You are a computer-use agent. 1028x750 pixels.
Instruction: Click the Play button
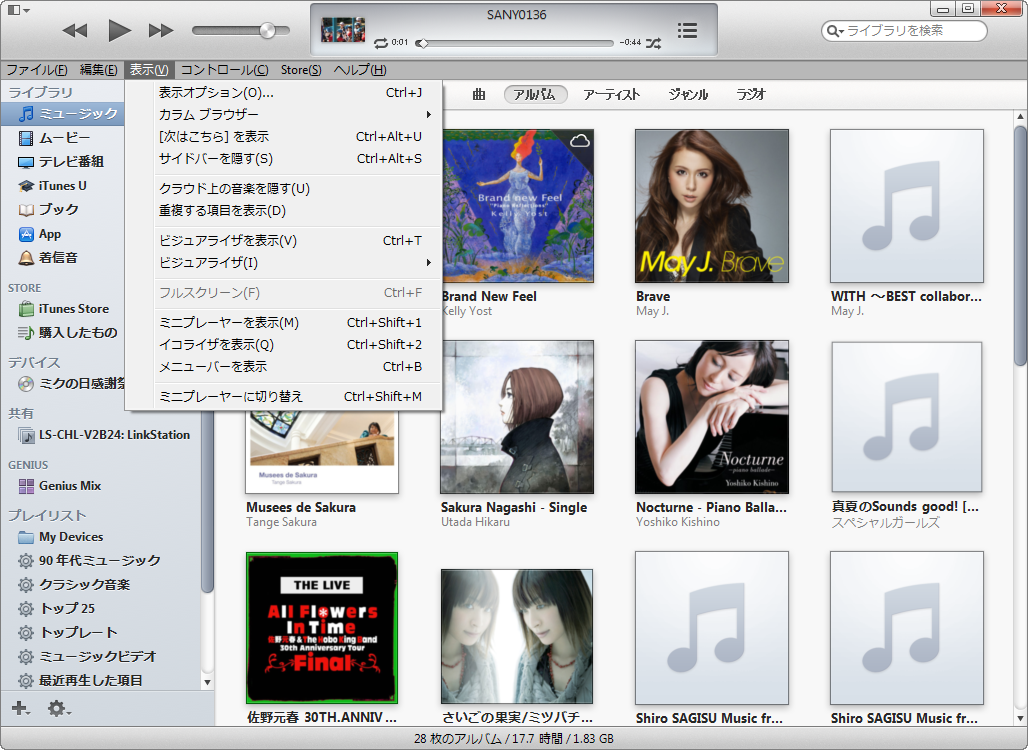click(119, 30)
